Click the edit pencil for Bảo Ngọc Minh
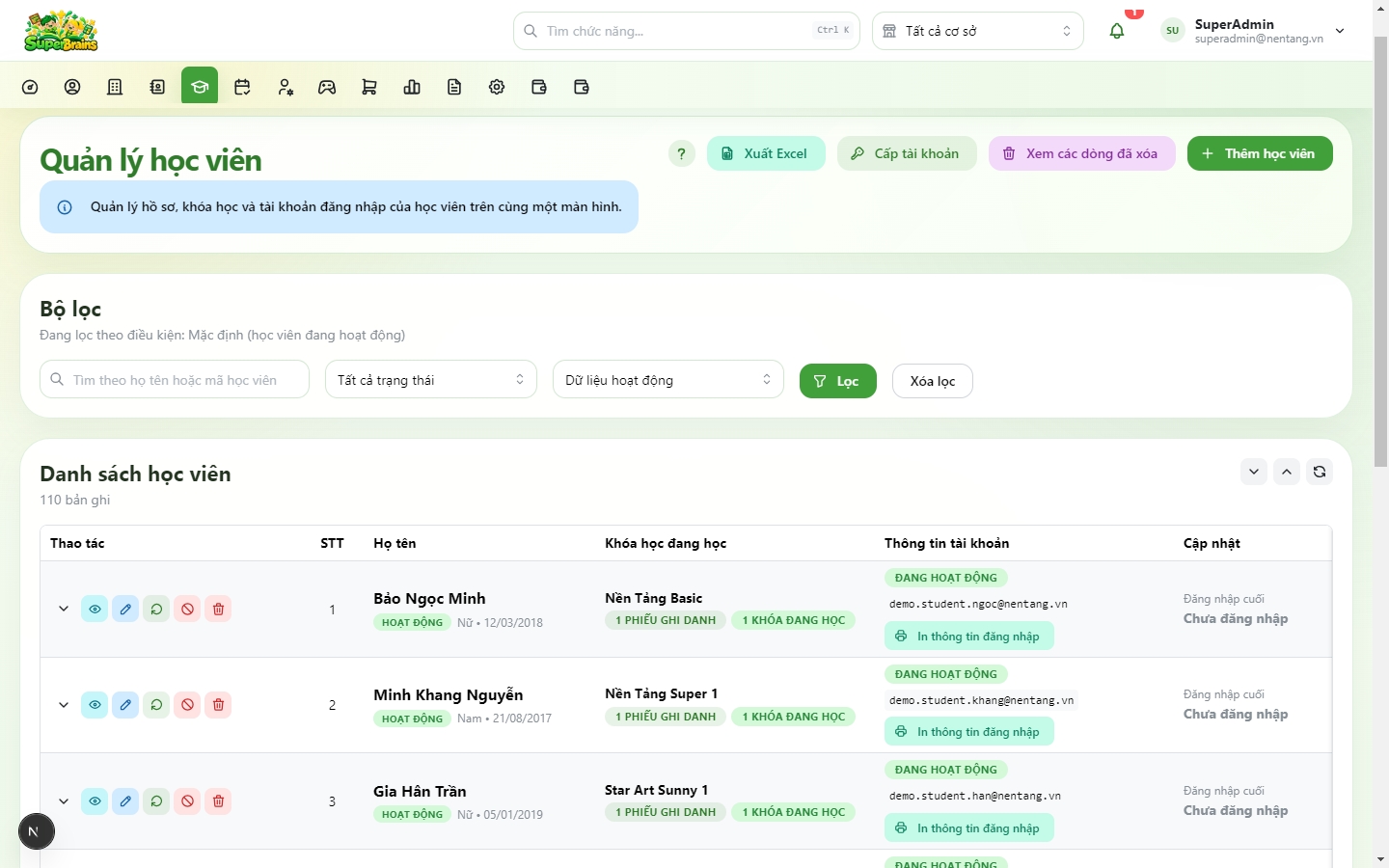This screenshot has height=868, width=1389. coord(125,610)
